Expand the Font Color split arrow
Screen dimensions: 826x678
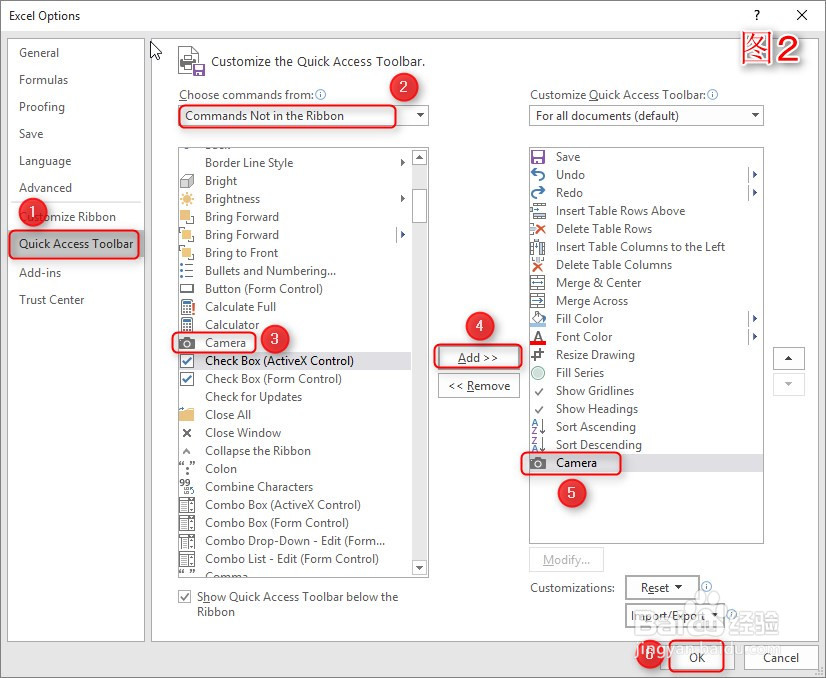755,337
